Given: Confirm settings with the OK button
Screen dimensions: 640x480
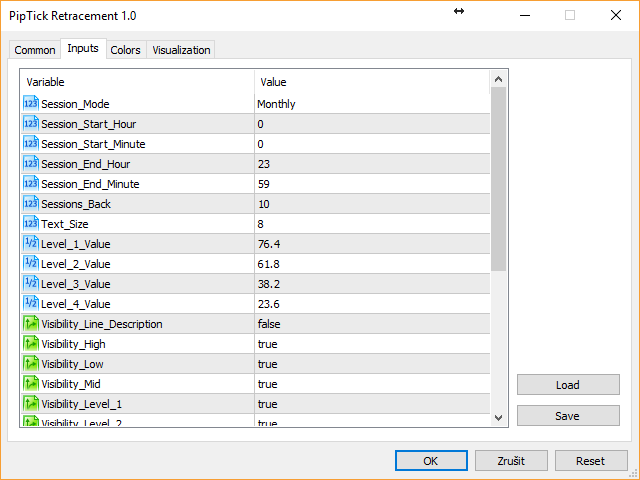Looking at the screenshot, I should 431,461.
